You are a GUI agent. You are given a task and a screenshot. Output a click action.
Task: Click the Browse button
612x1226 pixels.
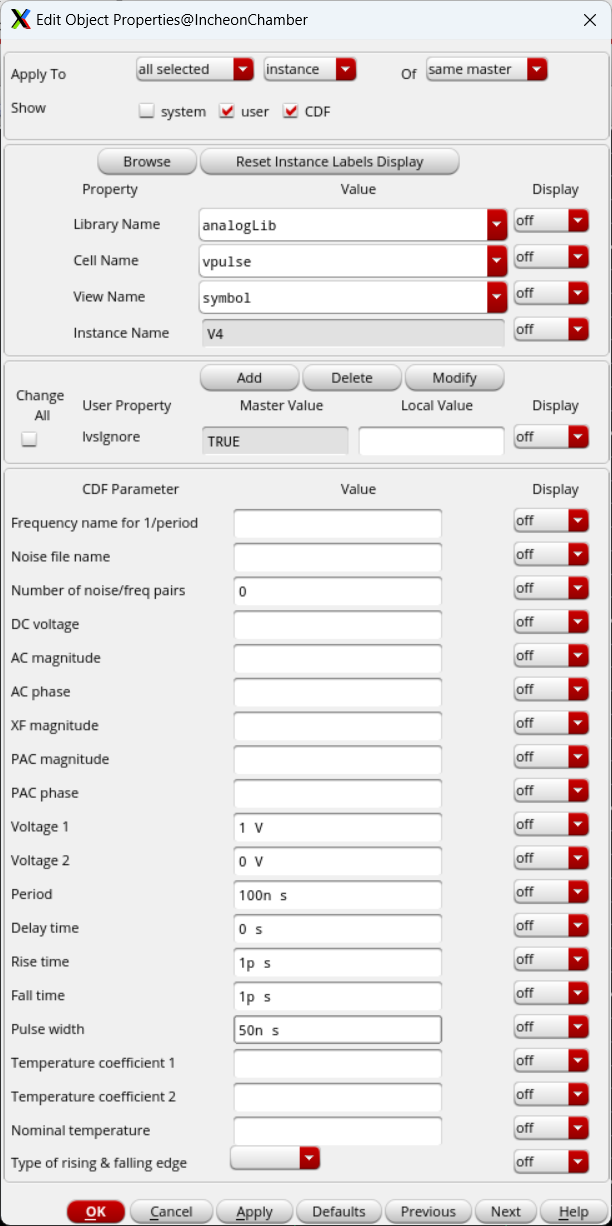[x=147, y=162]
